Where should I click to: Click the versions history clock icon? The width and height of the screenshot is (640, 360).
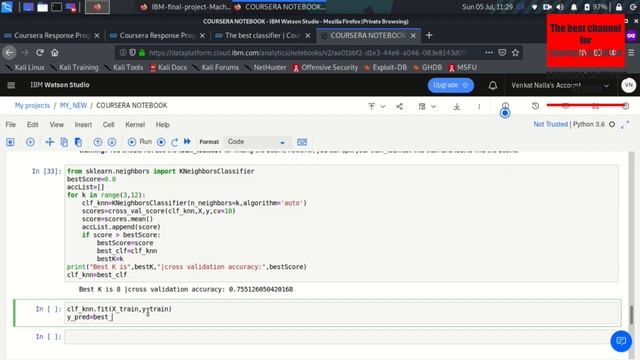pyautogui.click(x=536, y=106)
